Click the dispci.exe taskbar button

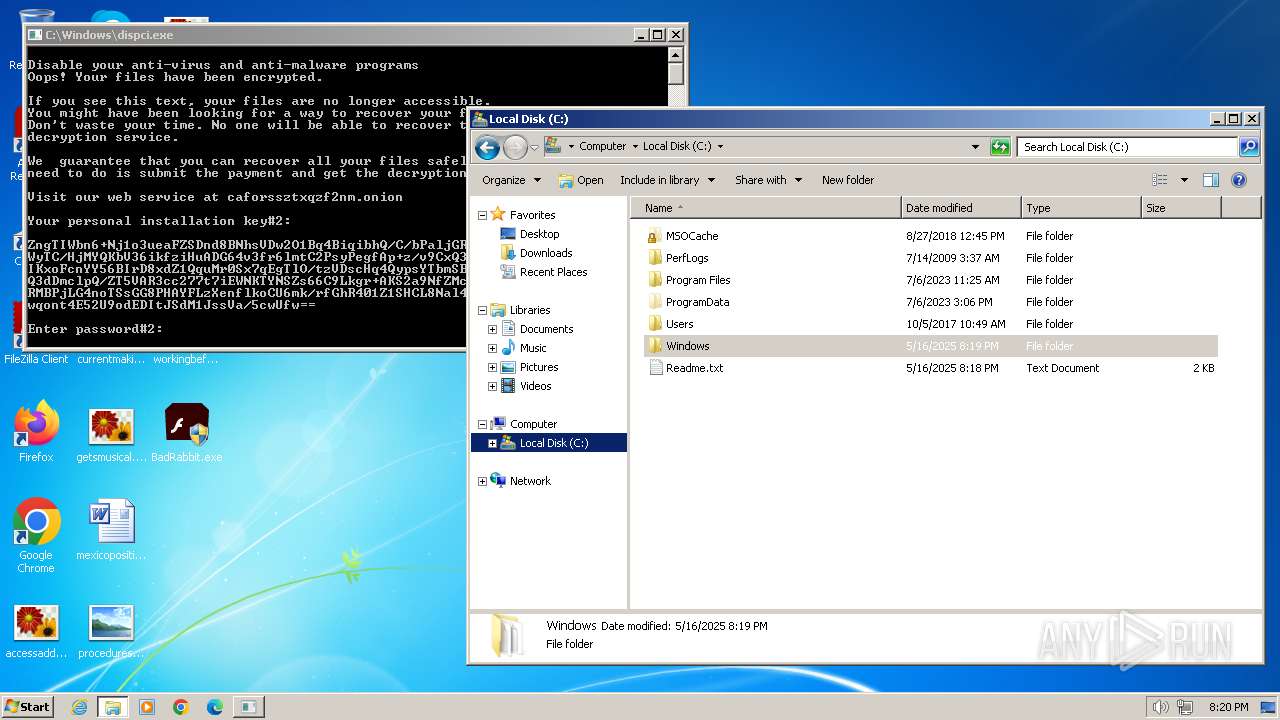point(249,707)
